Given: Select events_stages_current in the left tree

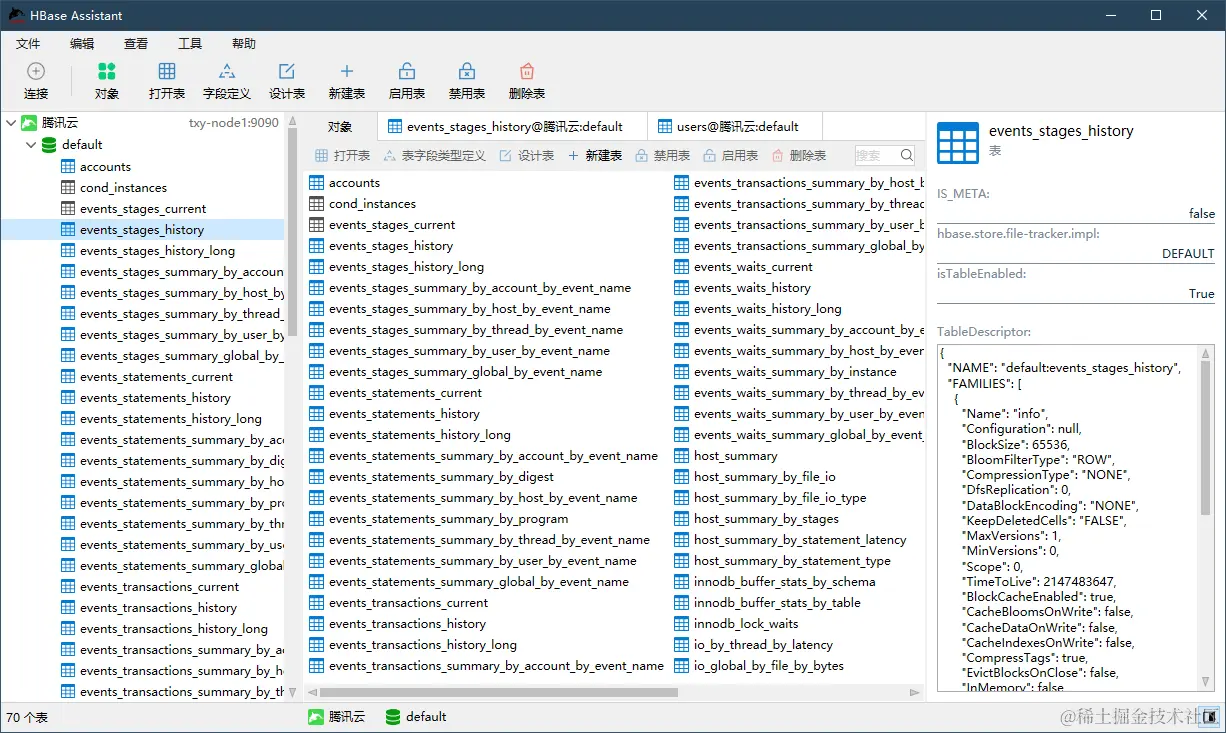Looking at the screenshot, I should [143, 209].
